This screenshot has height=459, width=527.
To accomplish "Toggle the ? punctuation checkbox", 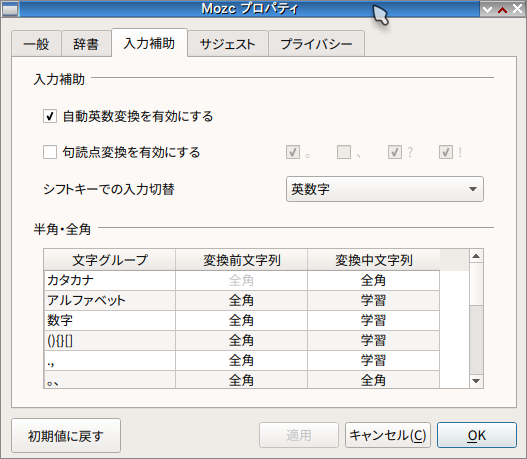I will pyautogui.click(x=395, y=152).
